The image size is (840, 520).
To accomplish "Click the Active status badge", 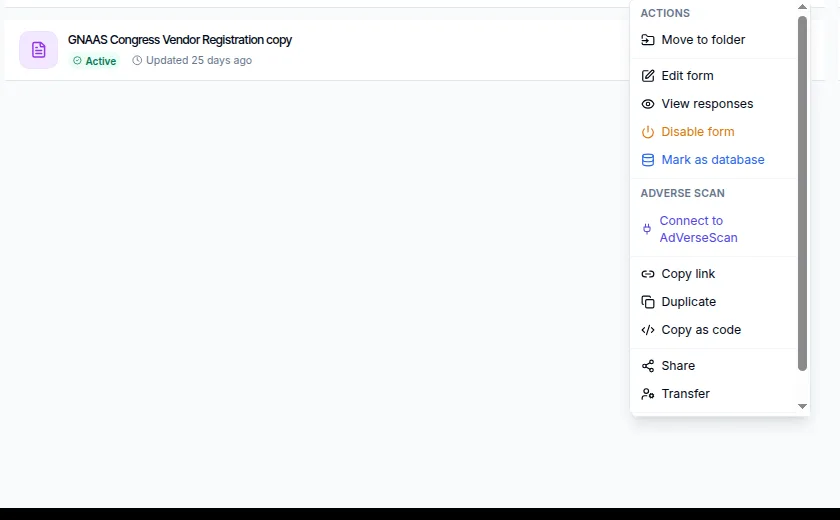I will 95,61.
